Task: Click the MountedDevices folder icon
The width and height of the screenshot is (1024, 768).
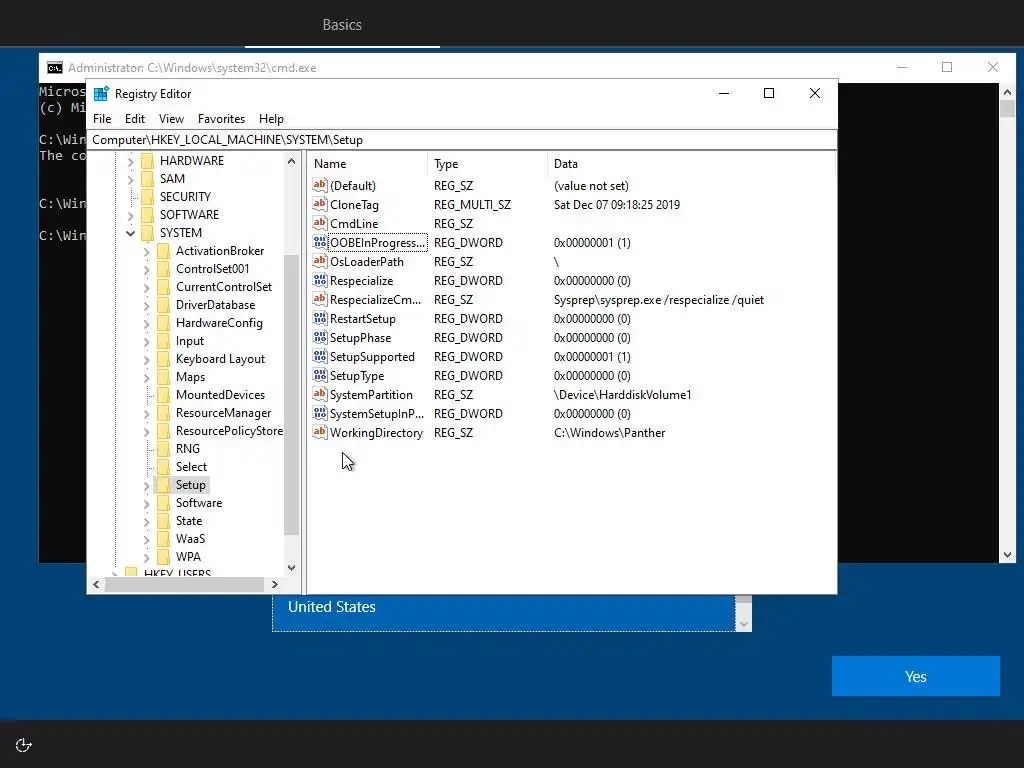Action: tap(163, 395)
